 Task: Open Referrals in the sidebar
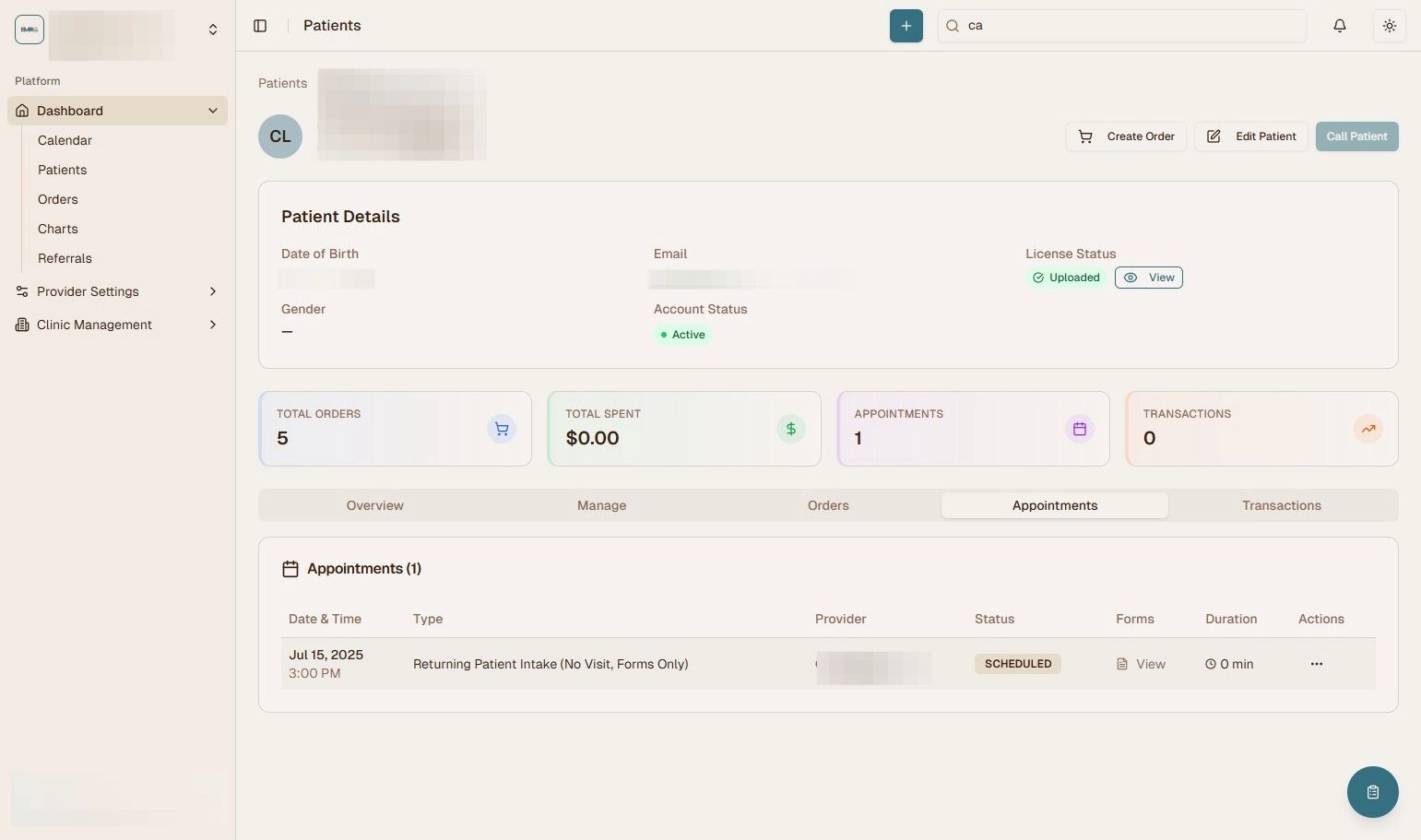coord(65,258)
